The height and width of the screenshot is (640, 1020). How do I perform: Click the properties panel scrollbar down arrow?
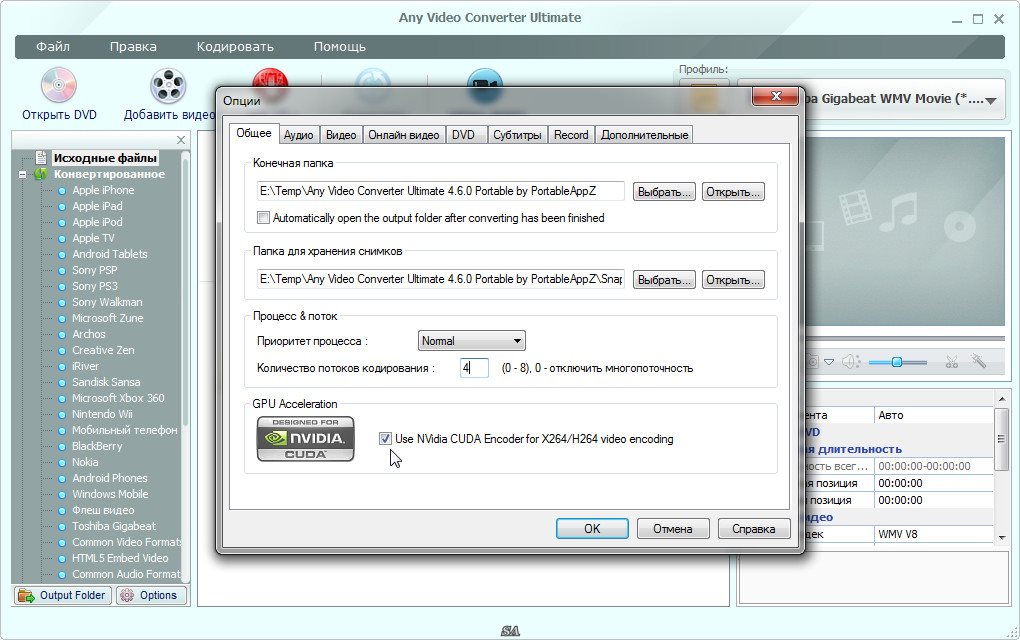(x=1002, y=537)
